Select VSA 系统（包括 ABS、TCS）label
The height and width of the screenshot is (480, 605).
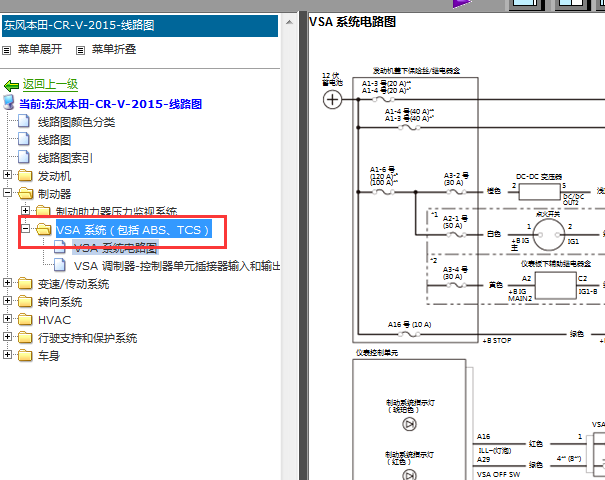point(134,230)
